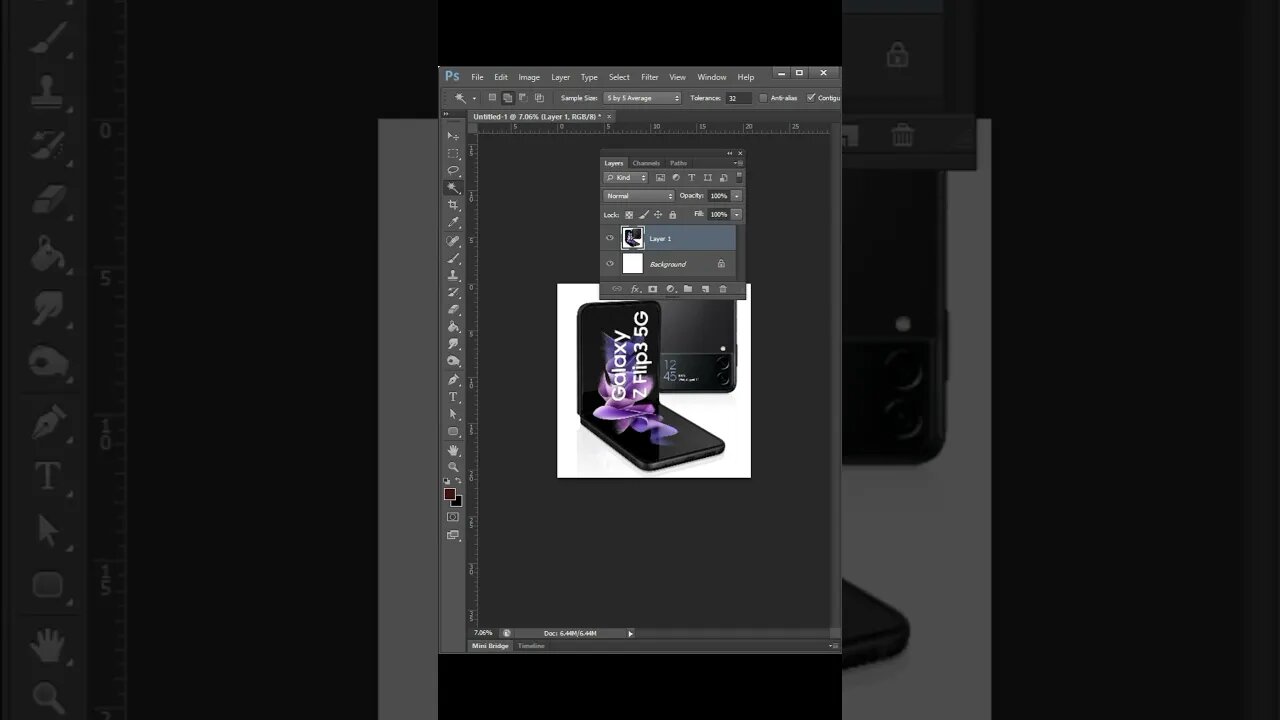Toggle the Anti-alias checkbox
Screen dimensions: 1280x720
[763, 98]
